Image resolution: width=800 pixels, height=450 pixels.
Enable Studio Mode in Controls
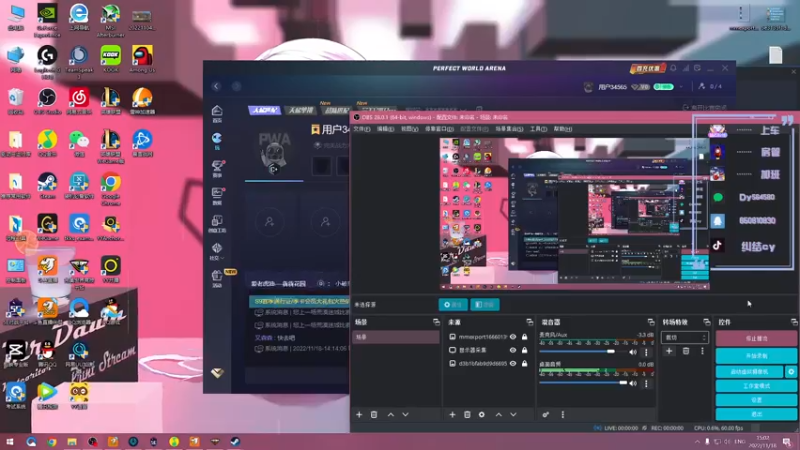pos(756,386)
